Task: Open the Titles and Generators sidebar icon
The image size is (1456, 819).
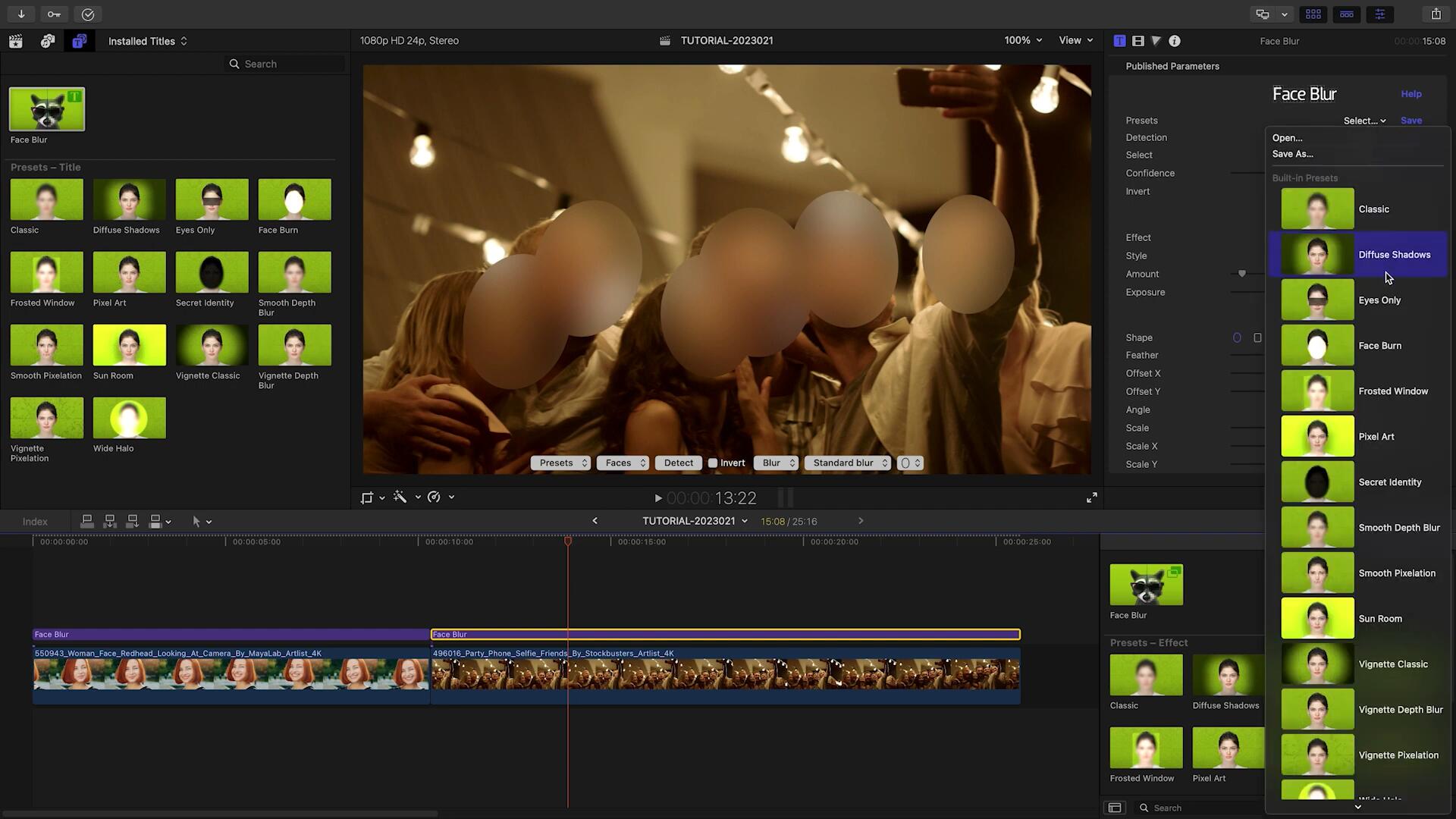Action: (x=79, y=41)
